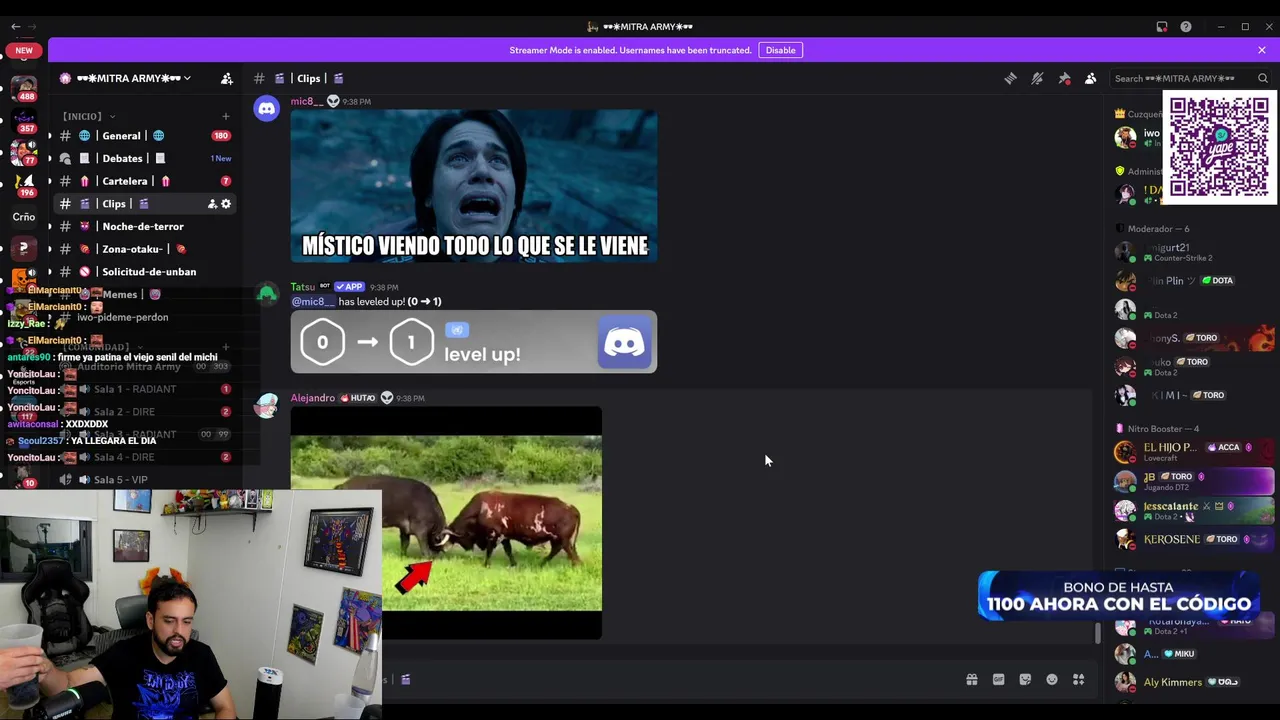The height and width of the screenshot is (720, 1280).
Task: Open the NEW badge at top of server list
Action: [x=24, y=50]
